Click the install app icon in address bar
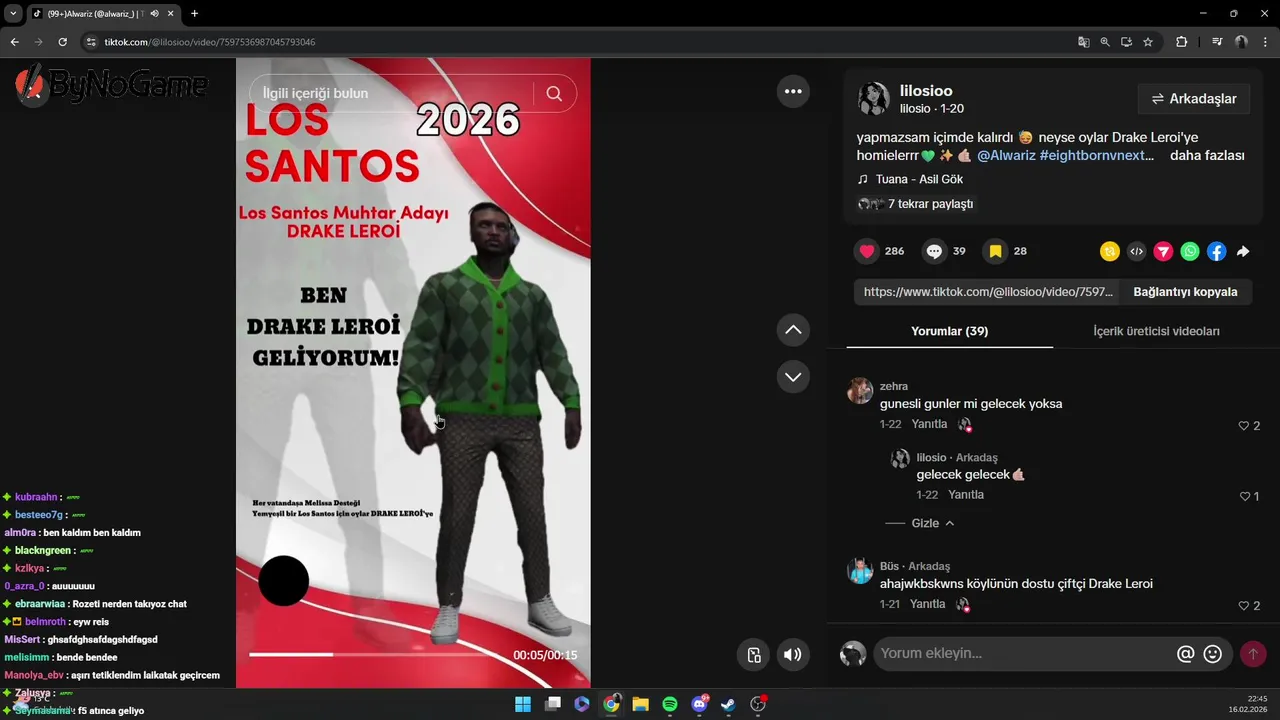This screenshot has height=720, width=1280. (x=1126, y=42)
